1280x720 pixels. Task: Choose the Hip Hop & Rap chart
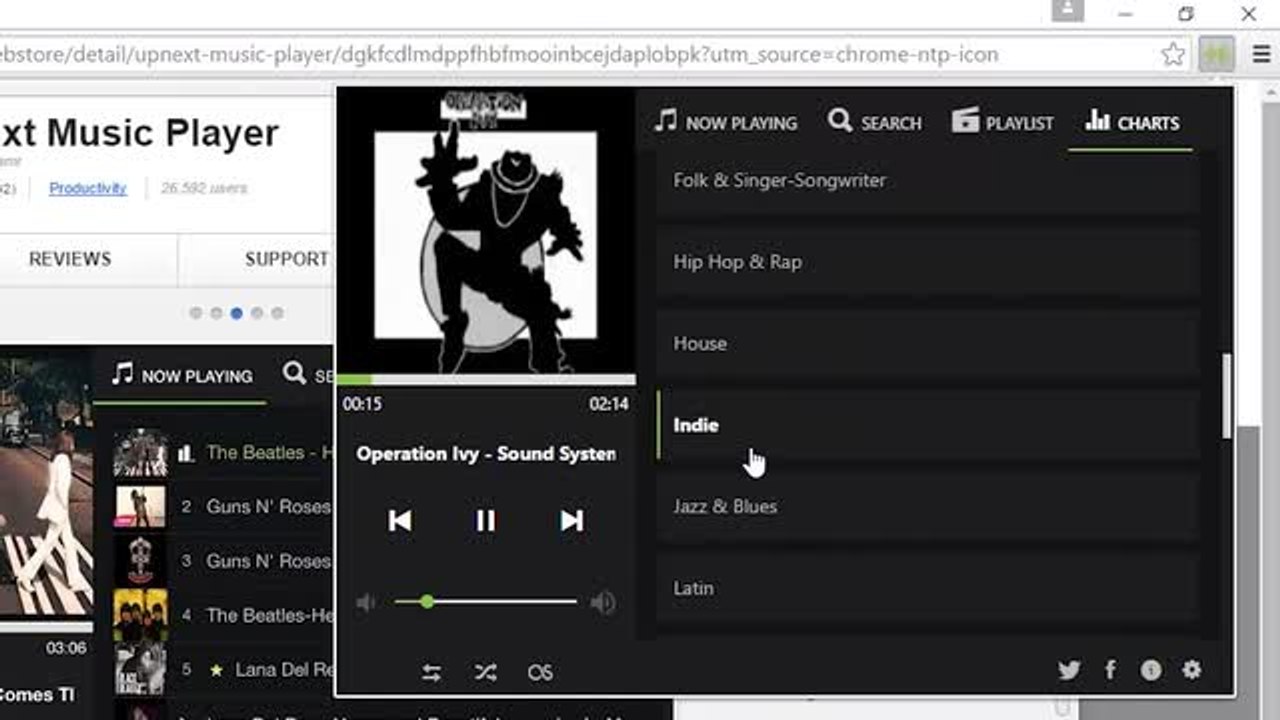pyautogui.click(x=928, y=262)
